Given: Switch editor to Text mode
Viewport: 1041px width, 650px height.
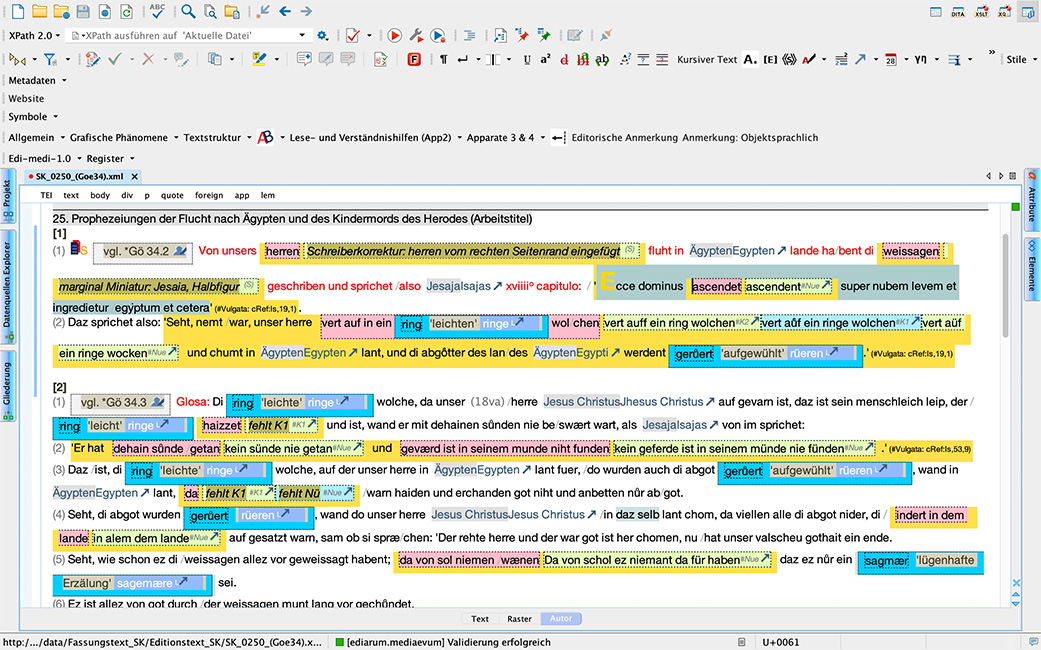Looking at the screenshot, I should pos(480,618).
